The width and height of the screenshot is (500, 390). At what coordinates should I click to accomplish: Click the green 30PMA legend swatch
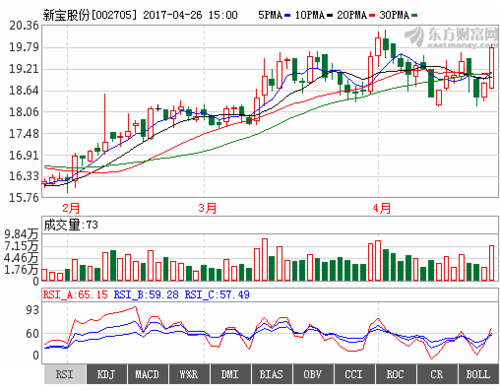tap(414, 15)
